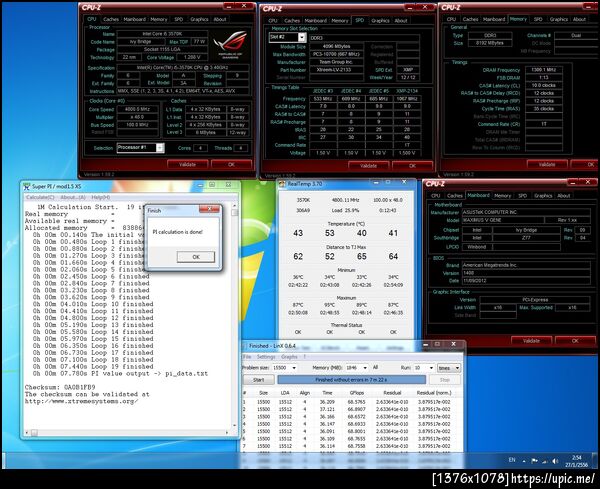Click OK in the PI calculation done dialog

[x=196, y=257]
